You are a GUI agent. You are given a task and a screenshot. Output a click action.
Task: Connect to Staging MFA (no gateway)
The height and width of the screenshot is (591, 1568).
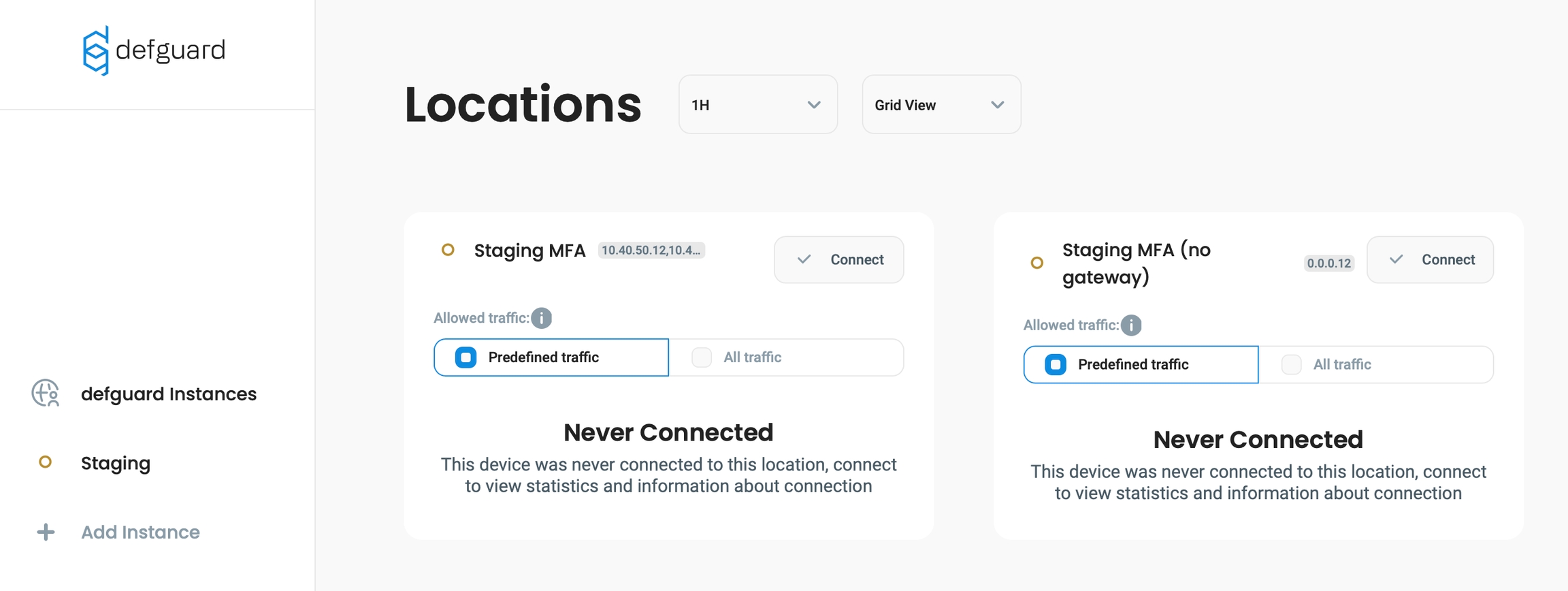1430,259
